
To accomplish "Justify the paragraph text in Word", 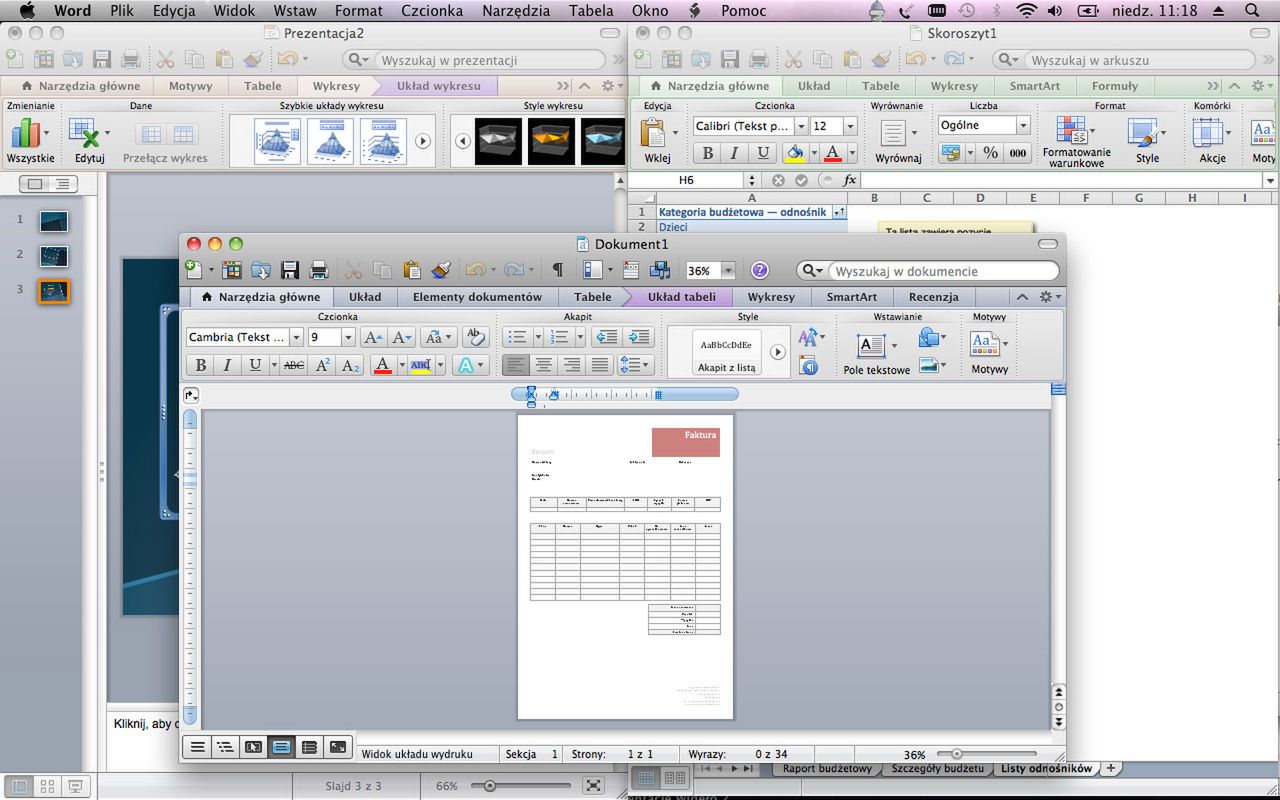I will (600, 366).
